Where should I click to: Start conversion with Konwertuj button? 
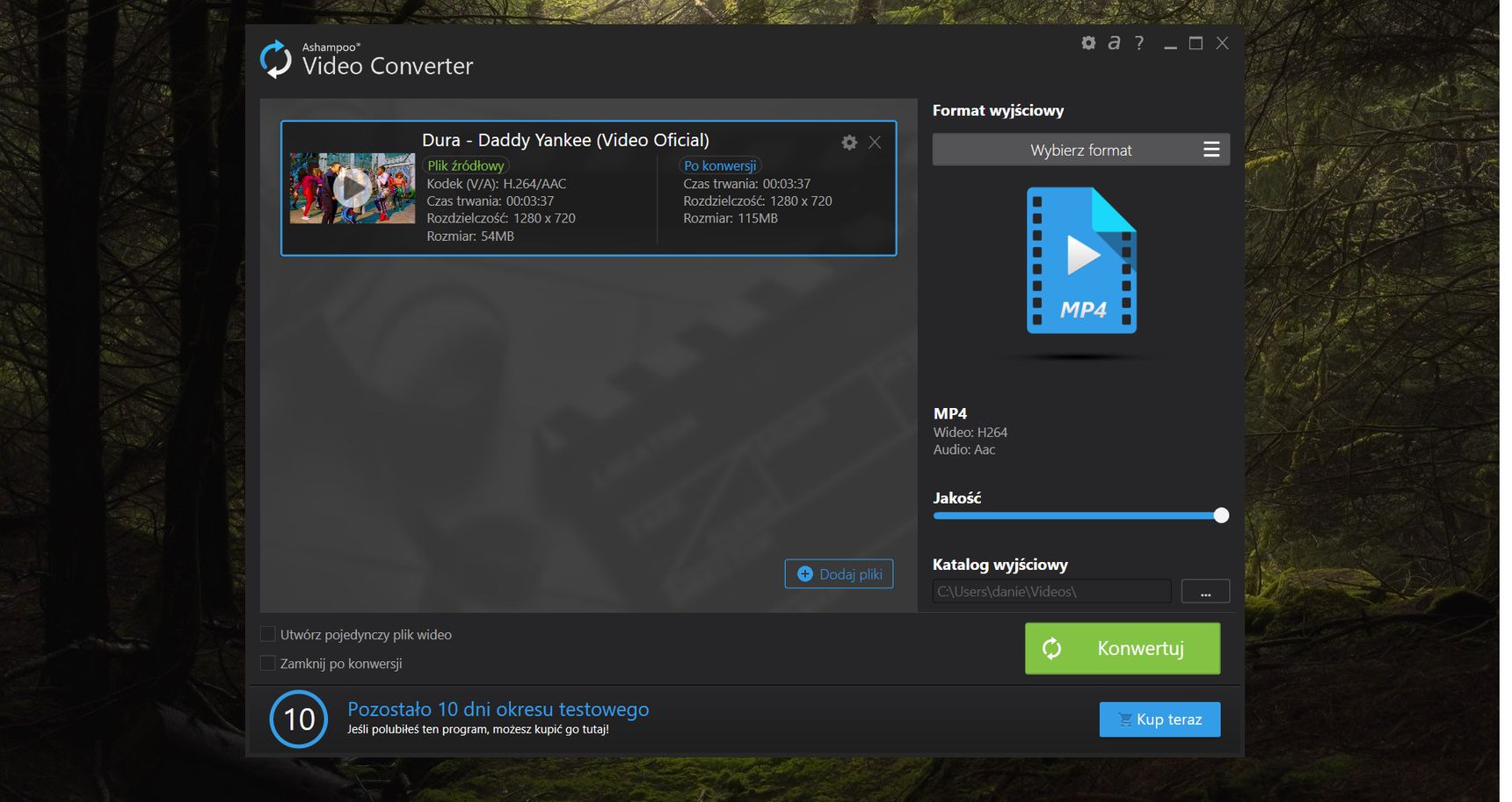click(1123, 648)
